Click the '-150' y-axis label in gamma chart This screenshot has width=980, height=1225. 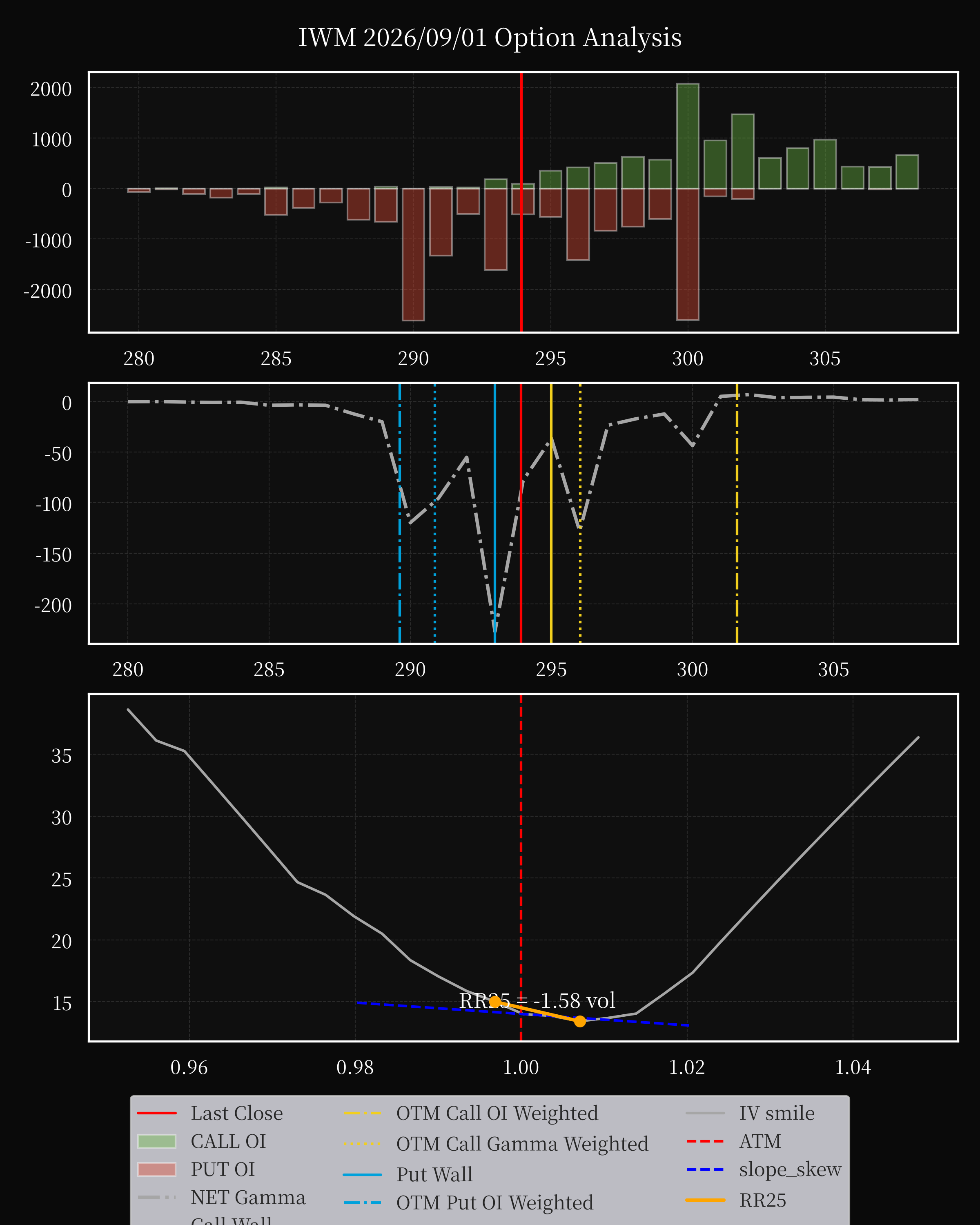point(53,555)
